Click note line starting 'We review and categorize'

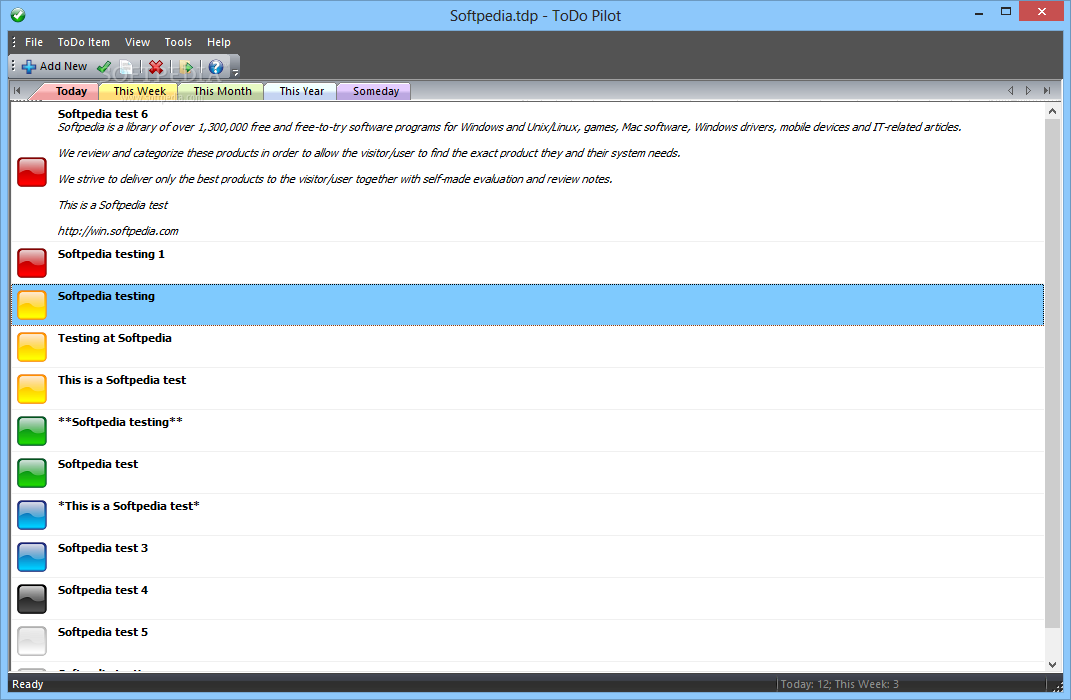click(x=369, y=153)
